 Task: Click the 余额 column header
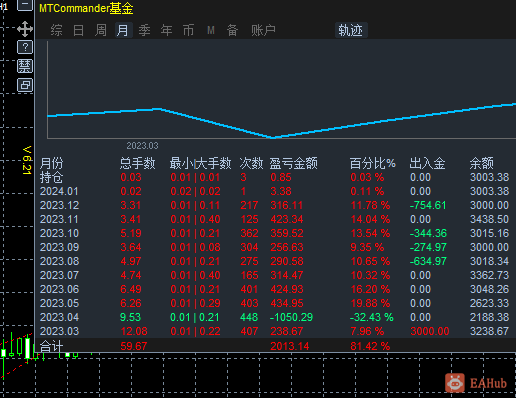(x=482, y=163)
